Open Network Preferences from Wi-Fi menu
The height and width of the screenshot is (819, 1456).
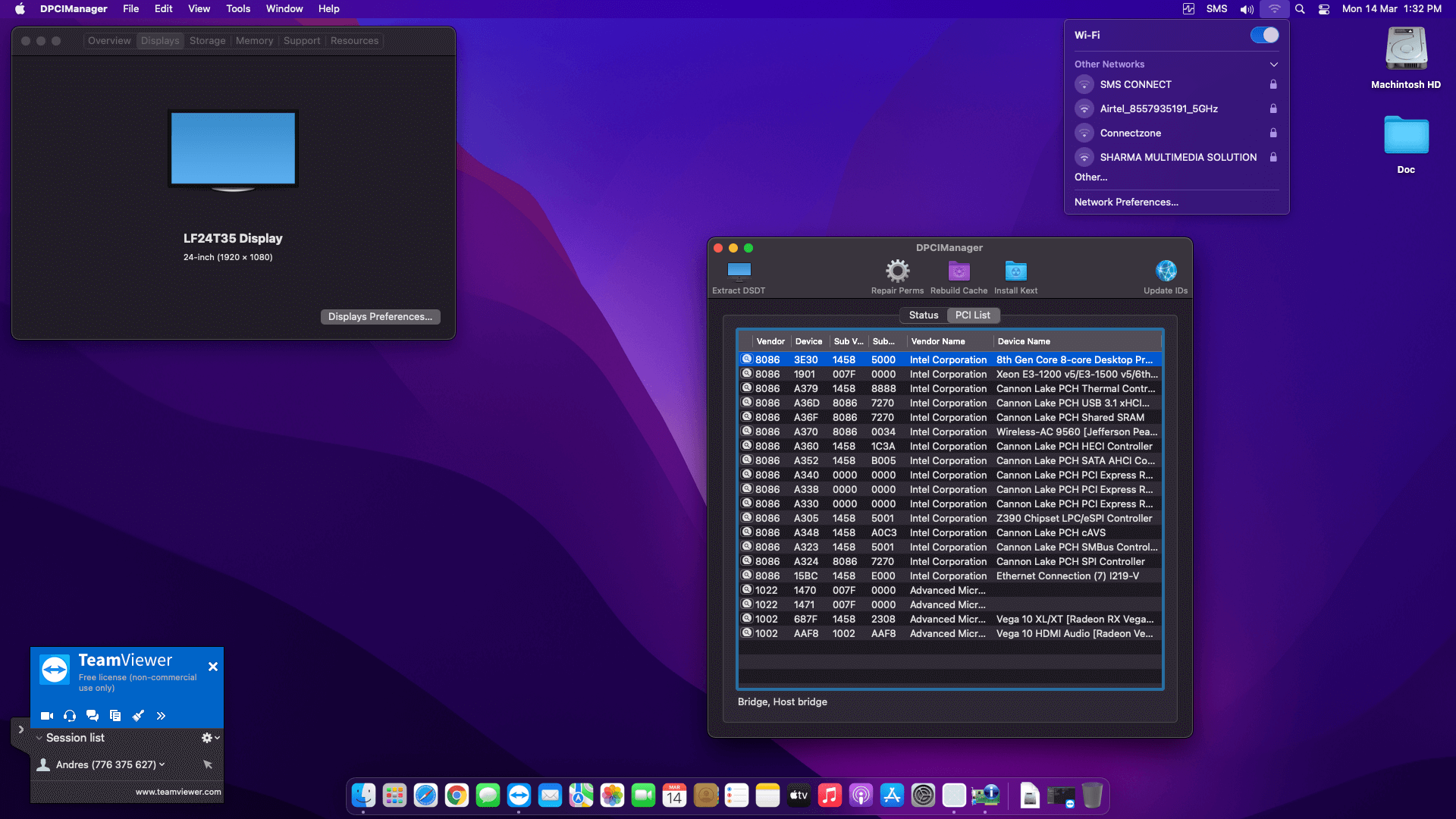tap(1126, 202)
